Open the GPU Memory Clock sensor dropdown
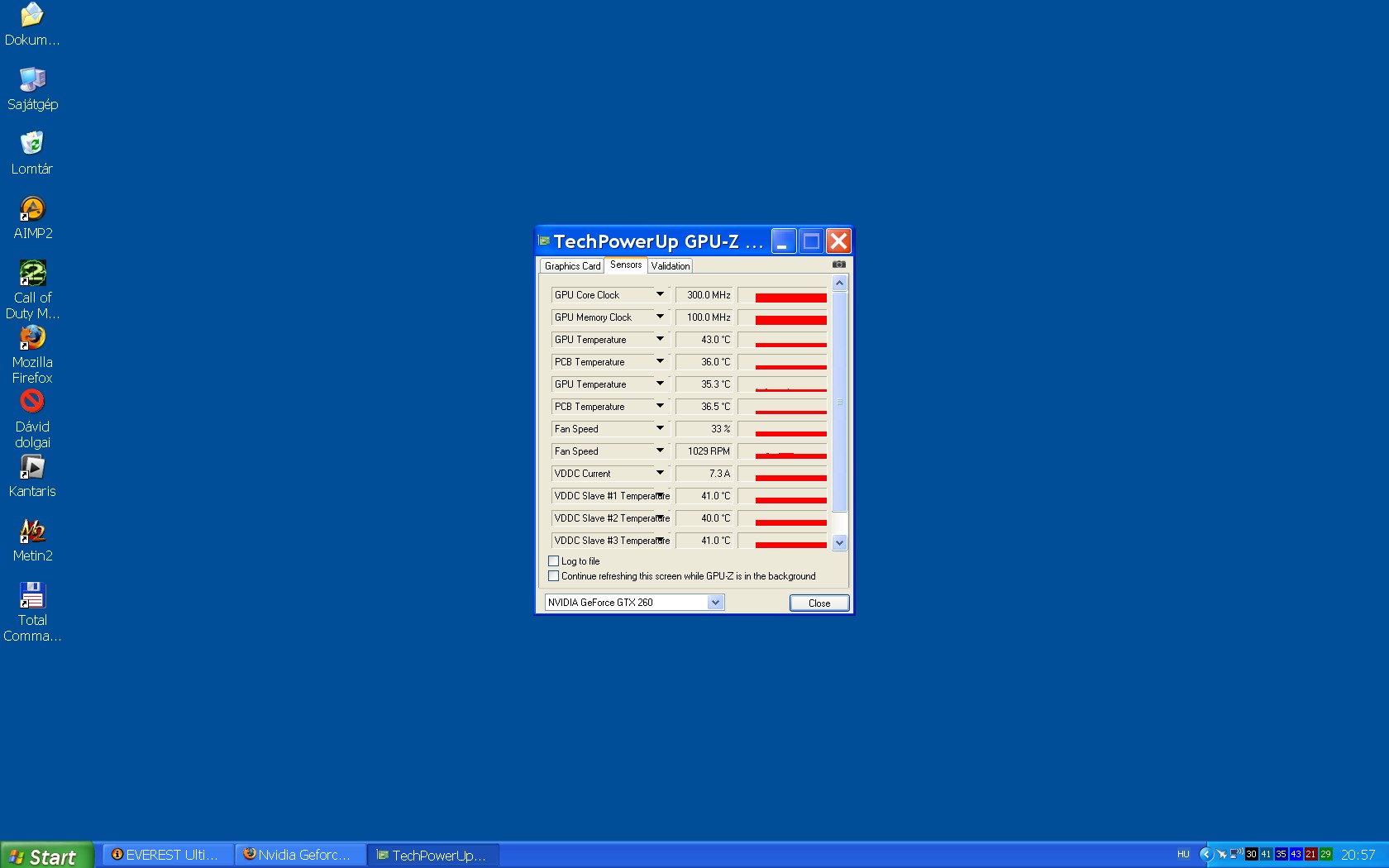Image resolution: width=1389 pixels, height=868 pixels. click(x=660, y=317)
